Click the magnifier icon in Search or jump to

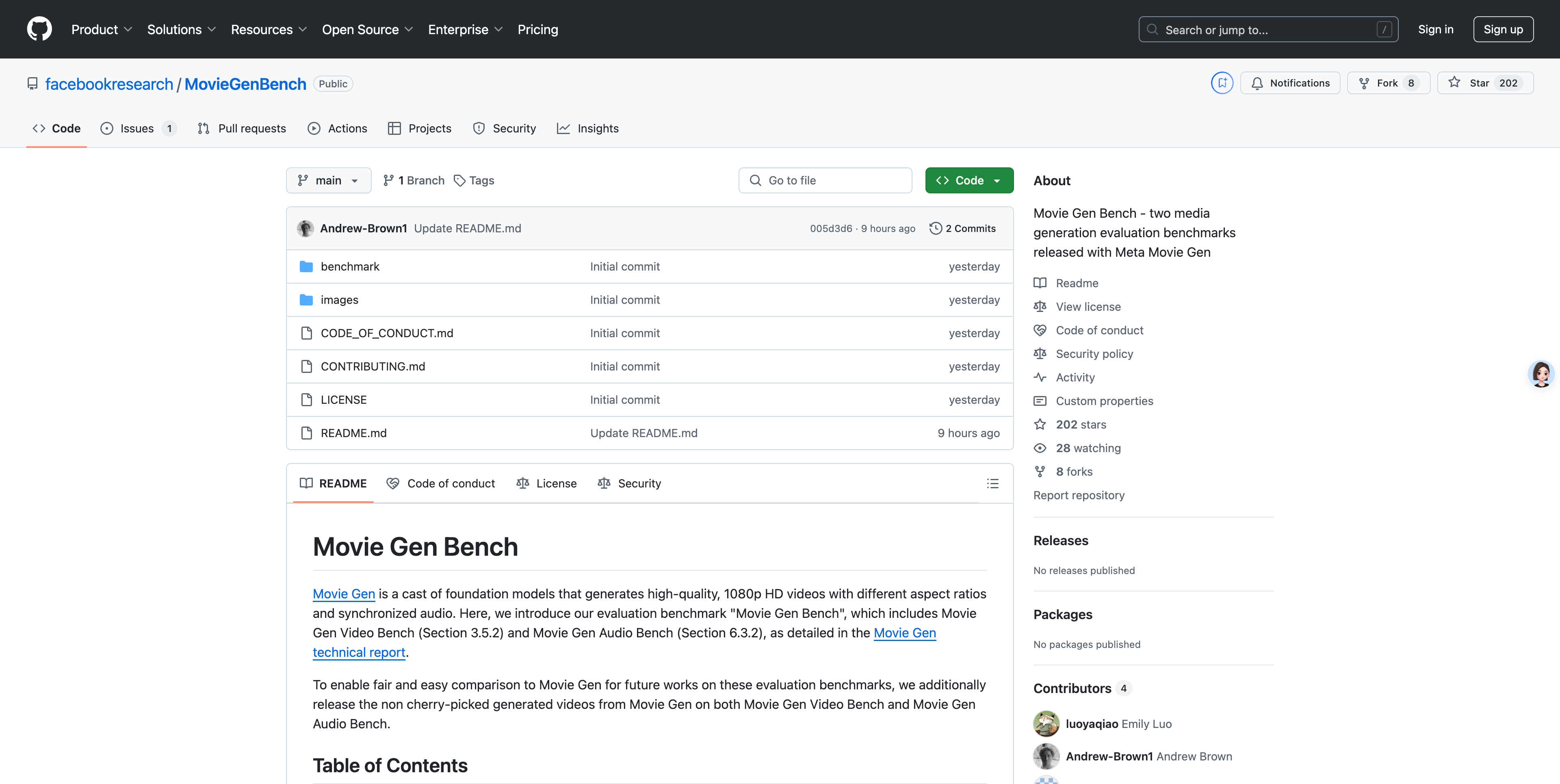coord(1153,30)
